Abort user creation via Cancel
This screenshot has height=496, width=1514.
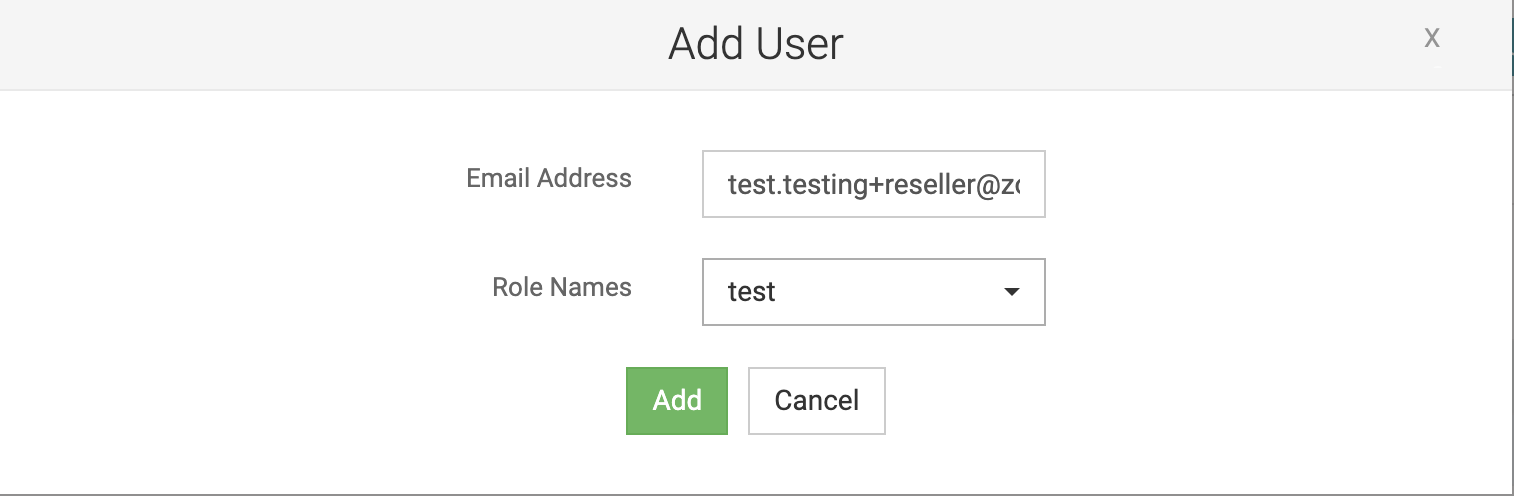pyautogui.click(x=817, y=401)
